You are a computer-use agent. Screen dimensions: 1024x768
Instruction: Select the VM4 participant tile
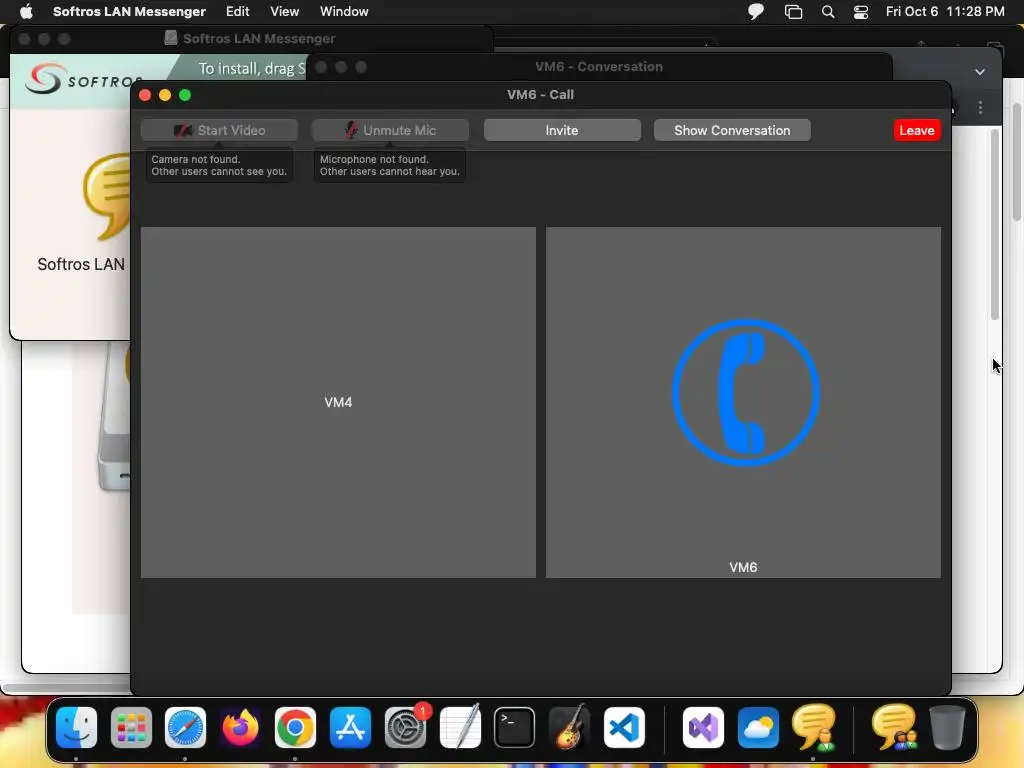338,402
